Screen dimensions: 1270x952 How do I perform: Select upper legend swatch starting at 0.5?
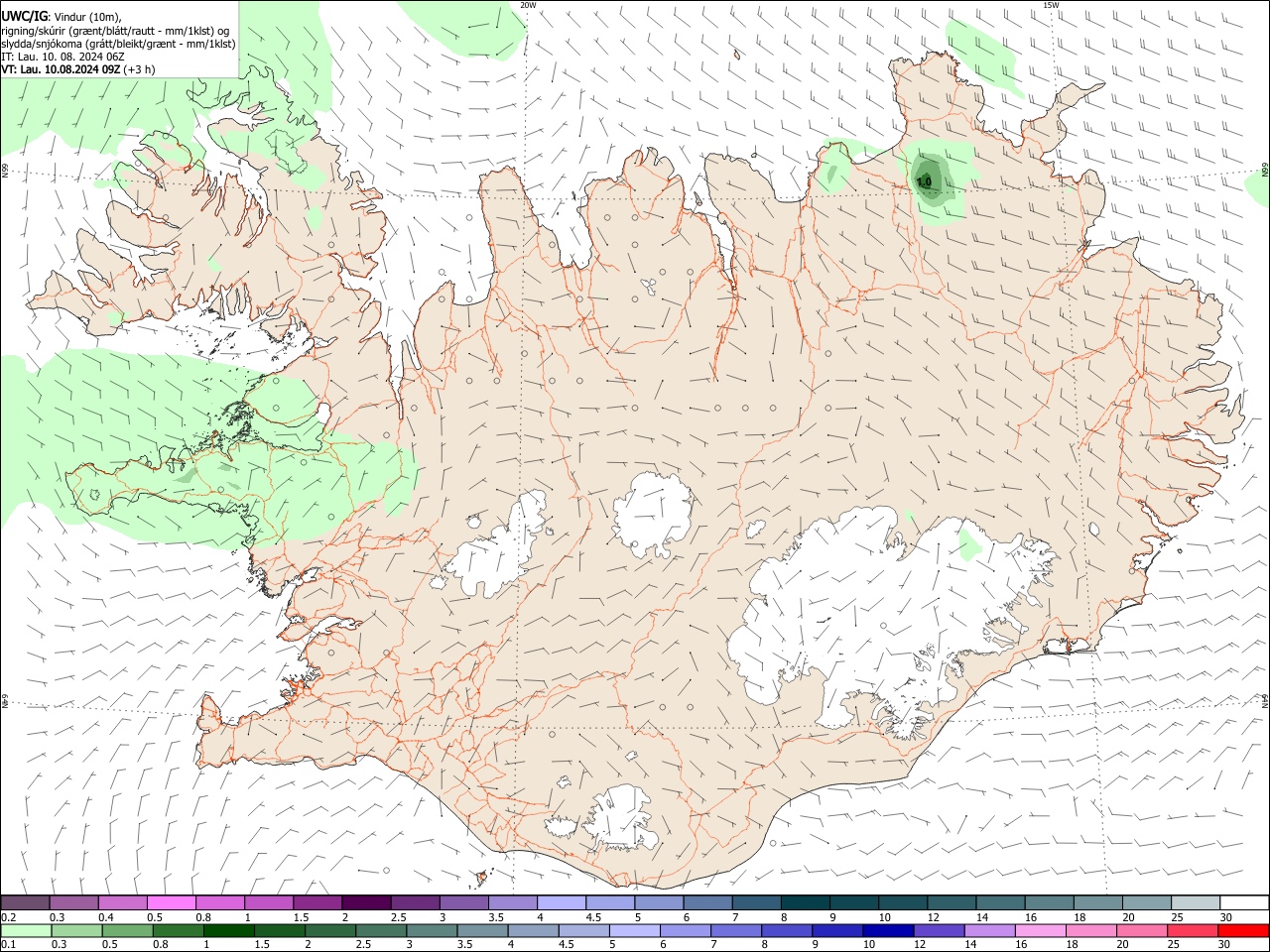171,903
